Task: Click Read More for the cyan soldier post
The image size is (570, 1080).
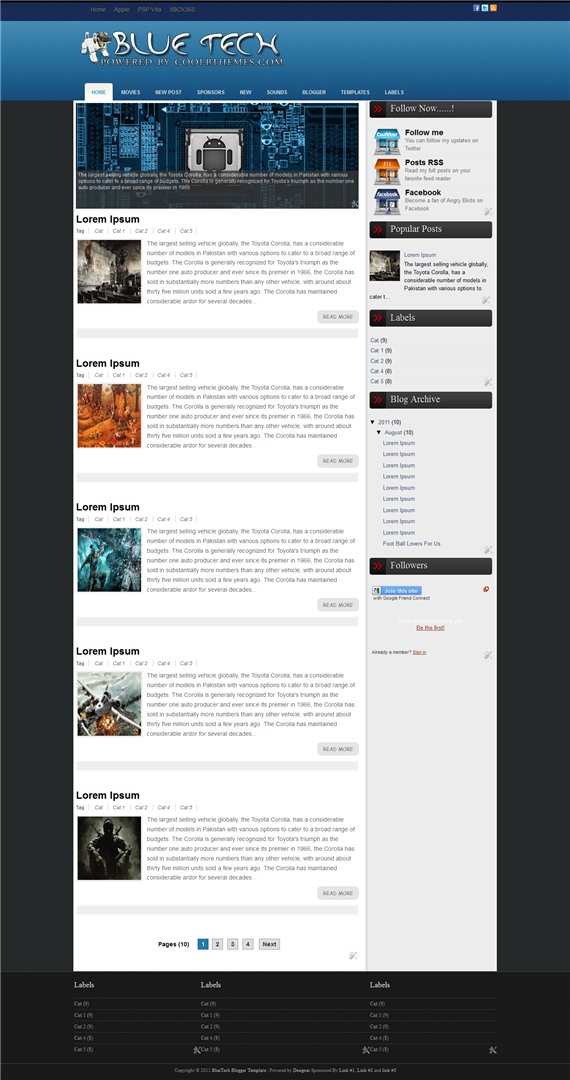Action: click(338, 605)
